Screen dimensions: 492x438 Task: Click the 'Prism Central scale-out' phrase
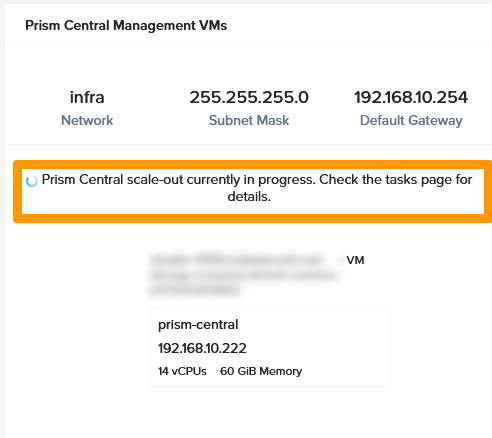click(112, 180)
